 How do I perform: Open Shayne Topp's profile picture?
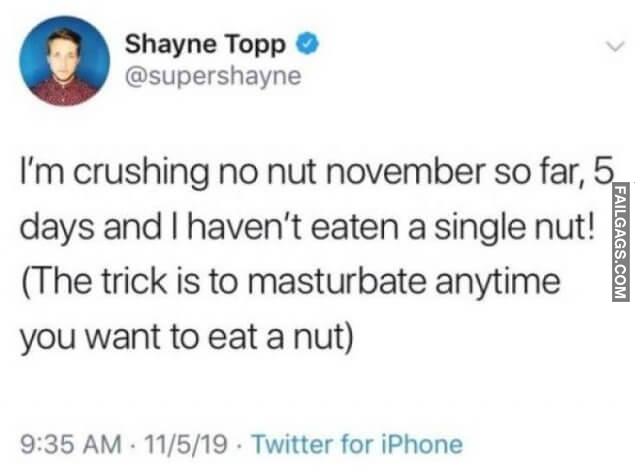point(64,61)
